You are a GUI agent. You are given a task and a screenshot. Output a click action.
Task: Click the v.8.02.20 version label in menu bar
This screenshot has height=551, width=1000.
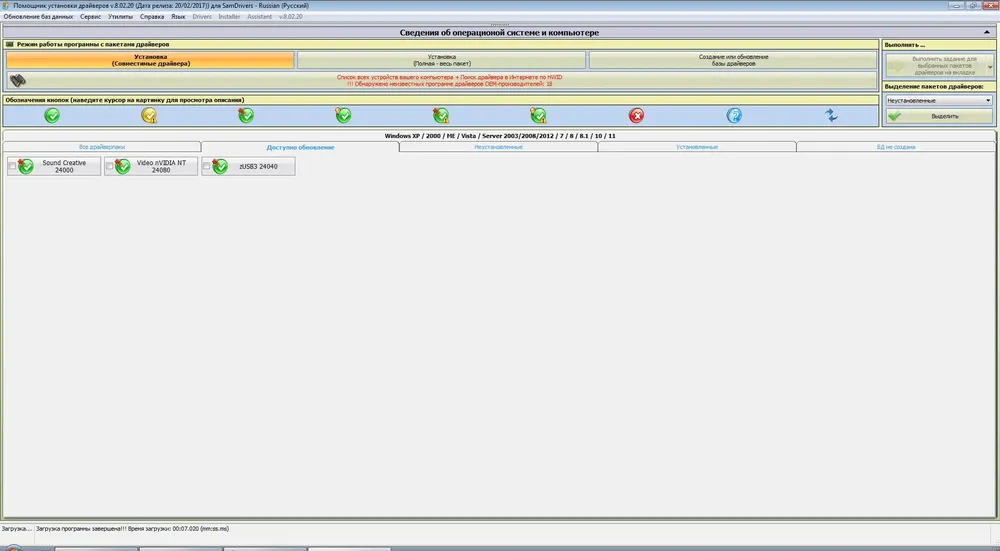coord(290,17)
